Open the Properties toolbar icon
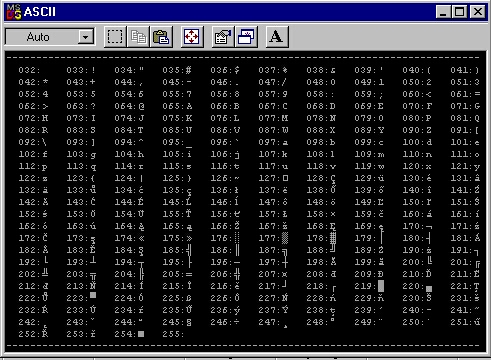Screen dimensions: 491x360 (223, 37)
